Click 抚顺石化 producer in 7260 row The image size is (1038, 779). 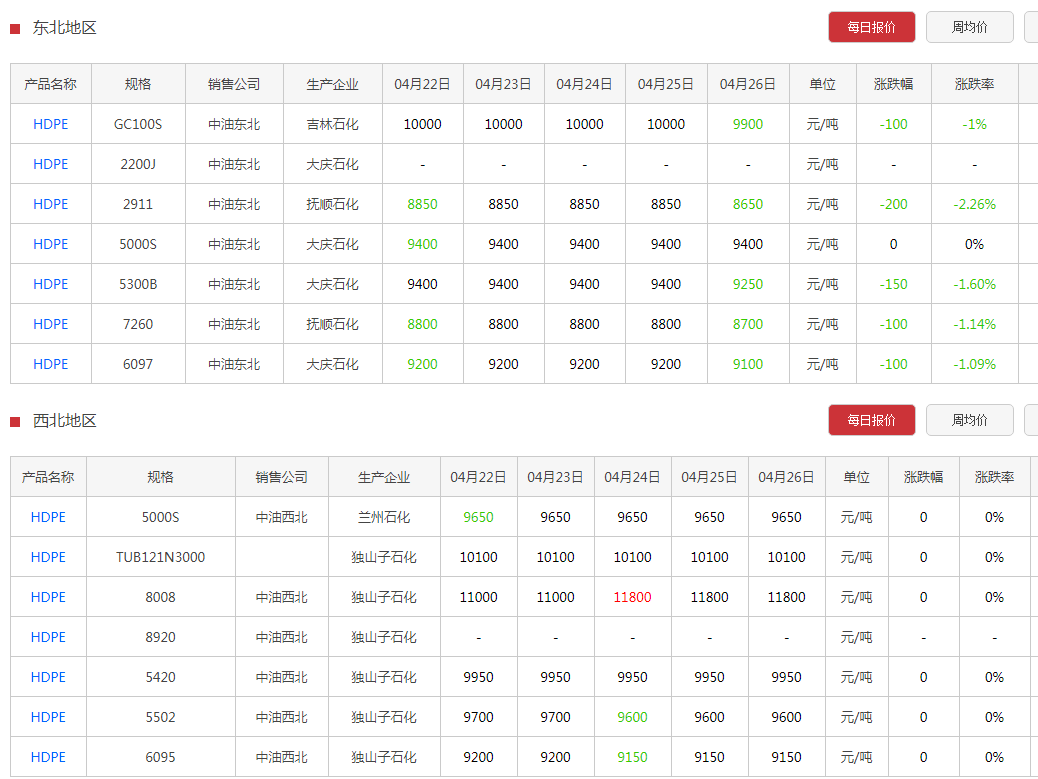tap(332, 324)
